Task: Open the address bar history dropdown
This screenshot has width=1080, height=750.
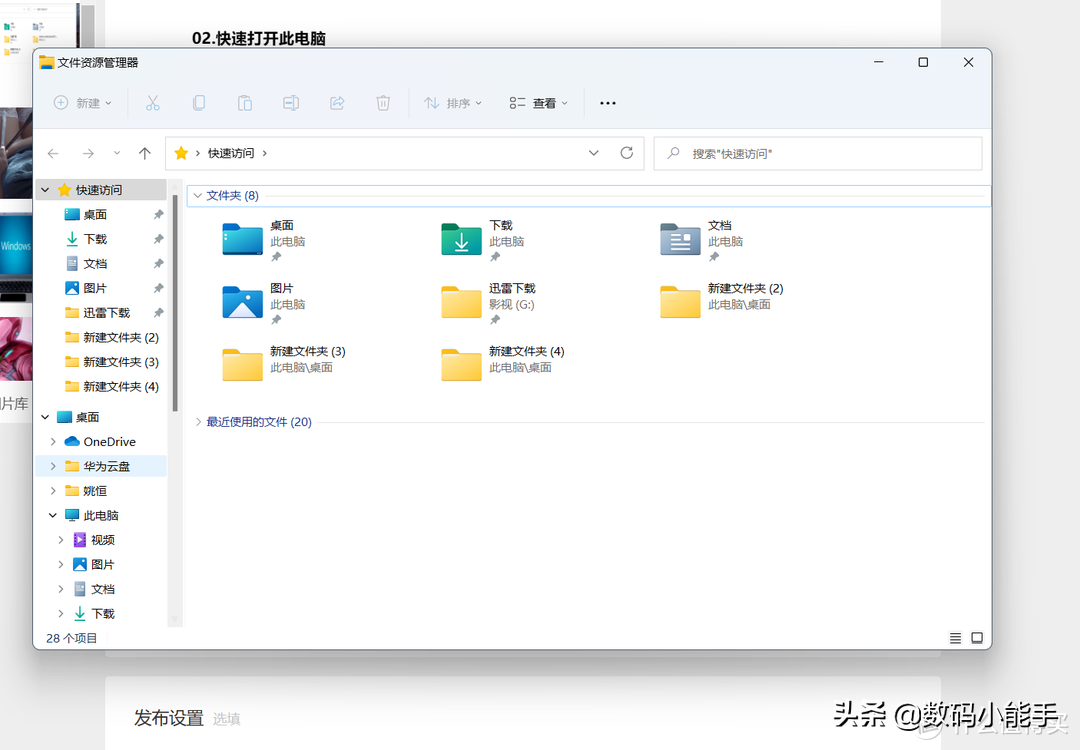Action: click(594, 153)
